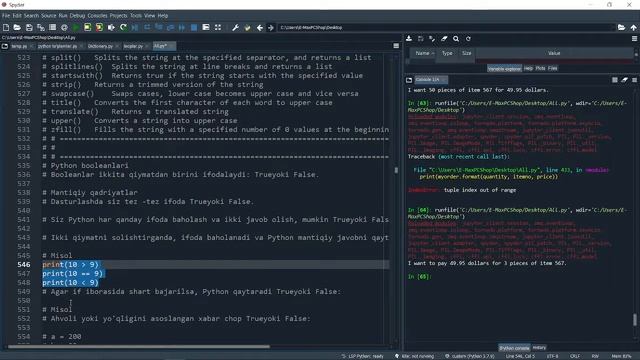Save Variable explorer data

click(x=420, y=39)
